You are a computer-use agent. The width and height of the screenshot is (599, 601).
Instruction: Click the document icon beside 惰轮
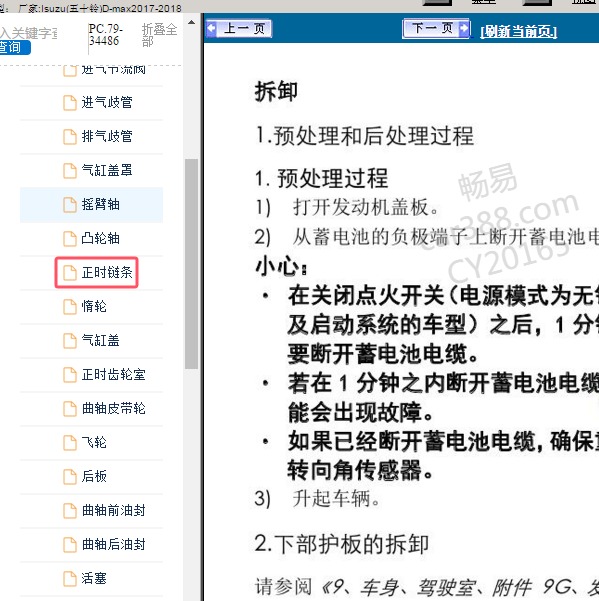click(70, 307)
